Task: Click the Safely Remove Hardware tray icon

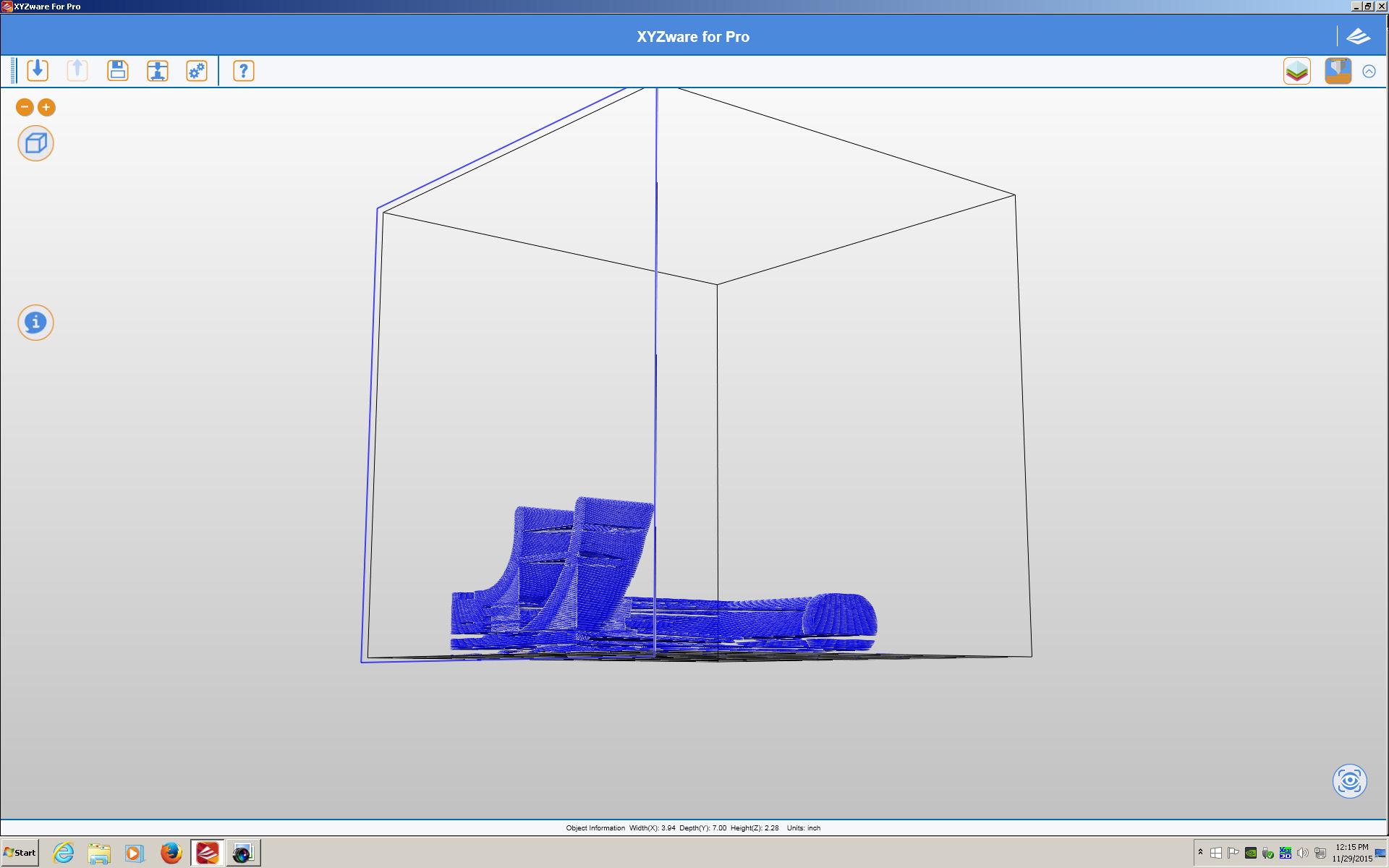Action: 1268,853
